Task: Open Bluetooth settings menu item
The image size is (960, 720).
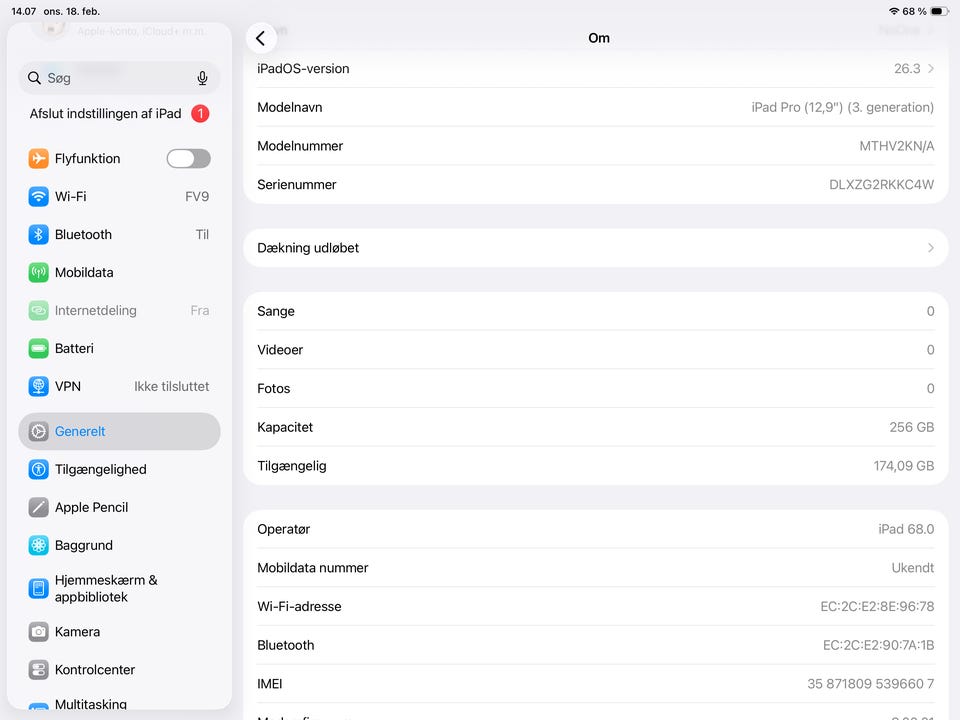Action: [x=119, y=234]
